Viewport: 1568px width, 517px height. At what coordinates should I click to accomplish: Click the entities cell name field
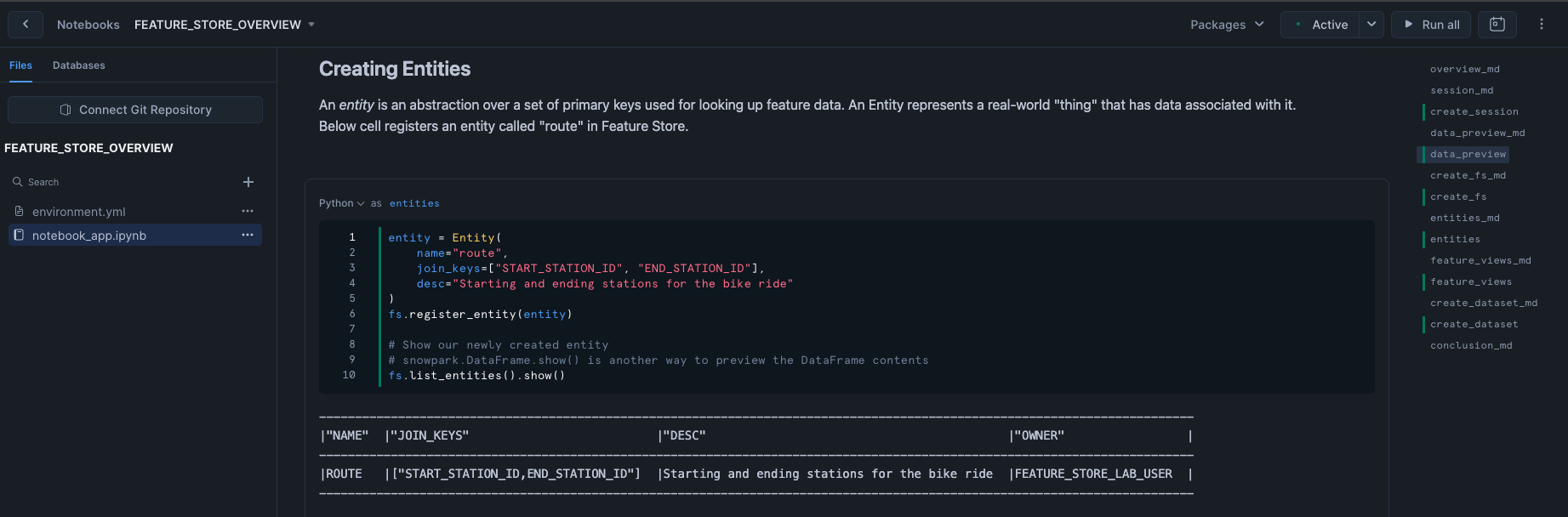pyautogui.click(x=414, y=203)
